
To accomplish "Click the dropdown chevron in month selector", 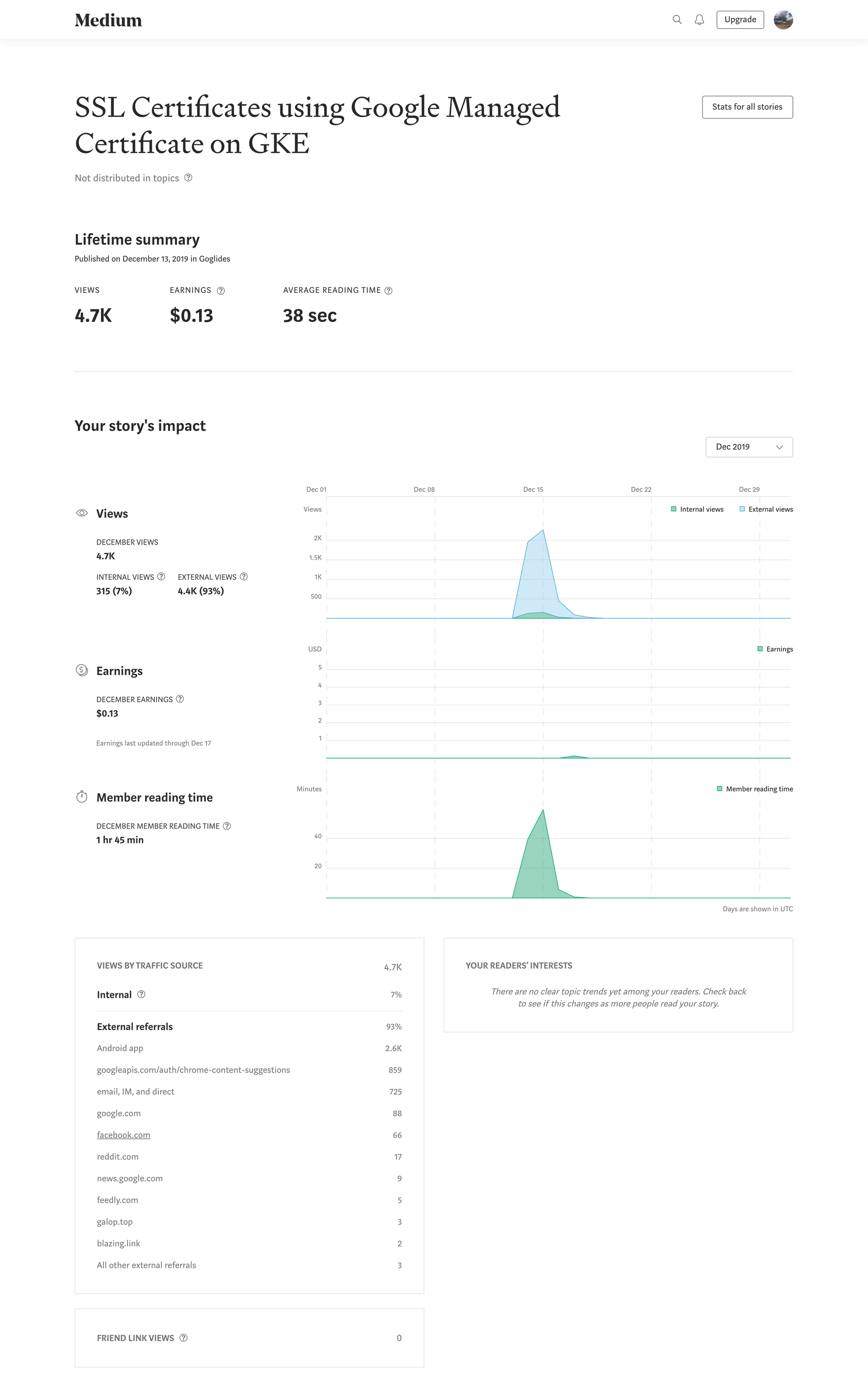I will (779, 447).
